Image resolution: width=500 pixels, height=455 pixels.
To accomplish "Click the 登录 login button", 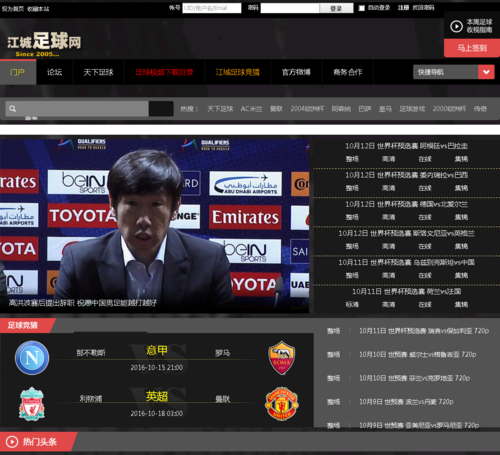I will 336,8.
